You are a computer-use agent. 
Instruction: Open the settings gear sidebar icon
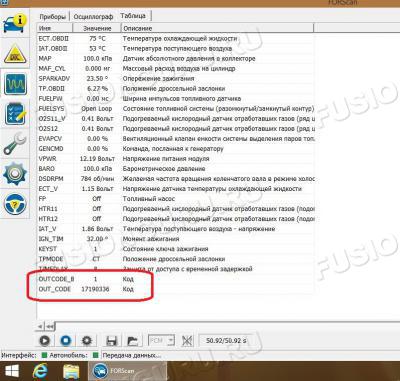[x=15, y=173]
